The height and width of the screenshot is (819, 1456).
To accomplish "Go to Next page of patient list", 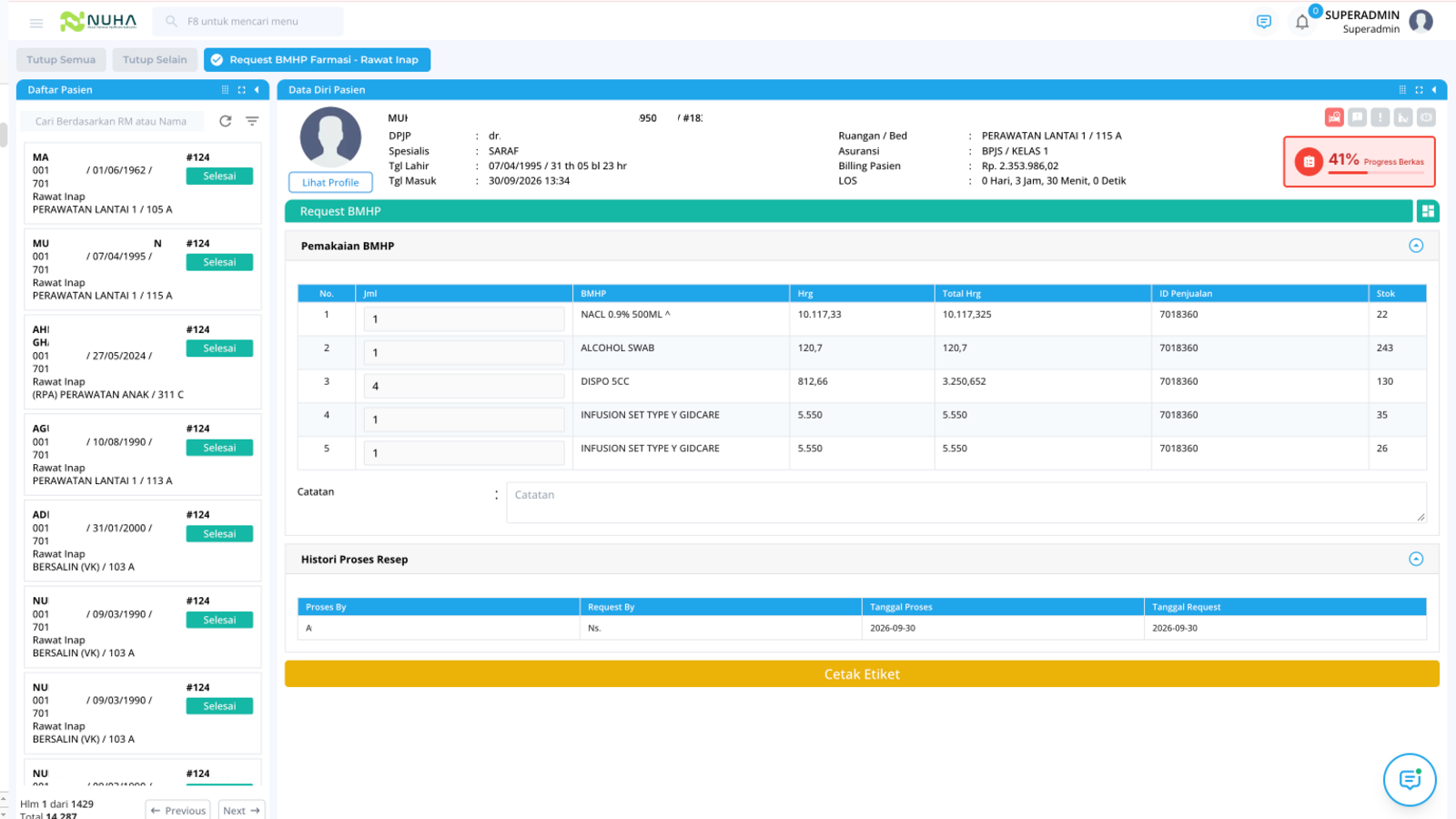I will 242,810.
